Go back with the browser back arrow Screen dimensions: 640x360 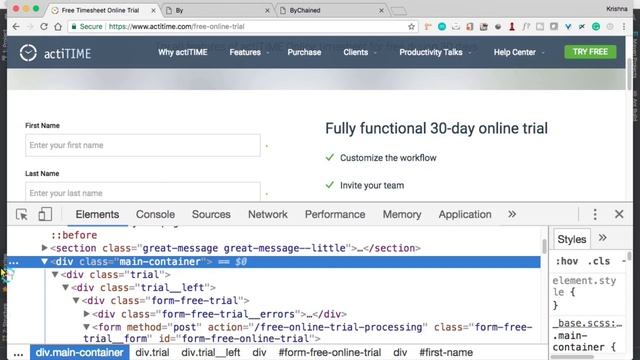(x=16, y=27)
